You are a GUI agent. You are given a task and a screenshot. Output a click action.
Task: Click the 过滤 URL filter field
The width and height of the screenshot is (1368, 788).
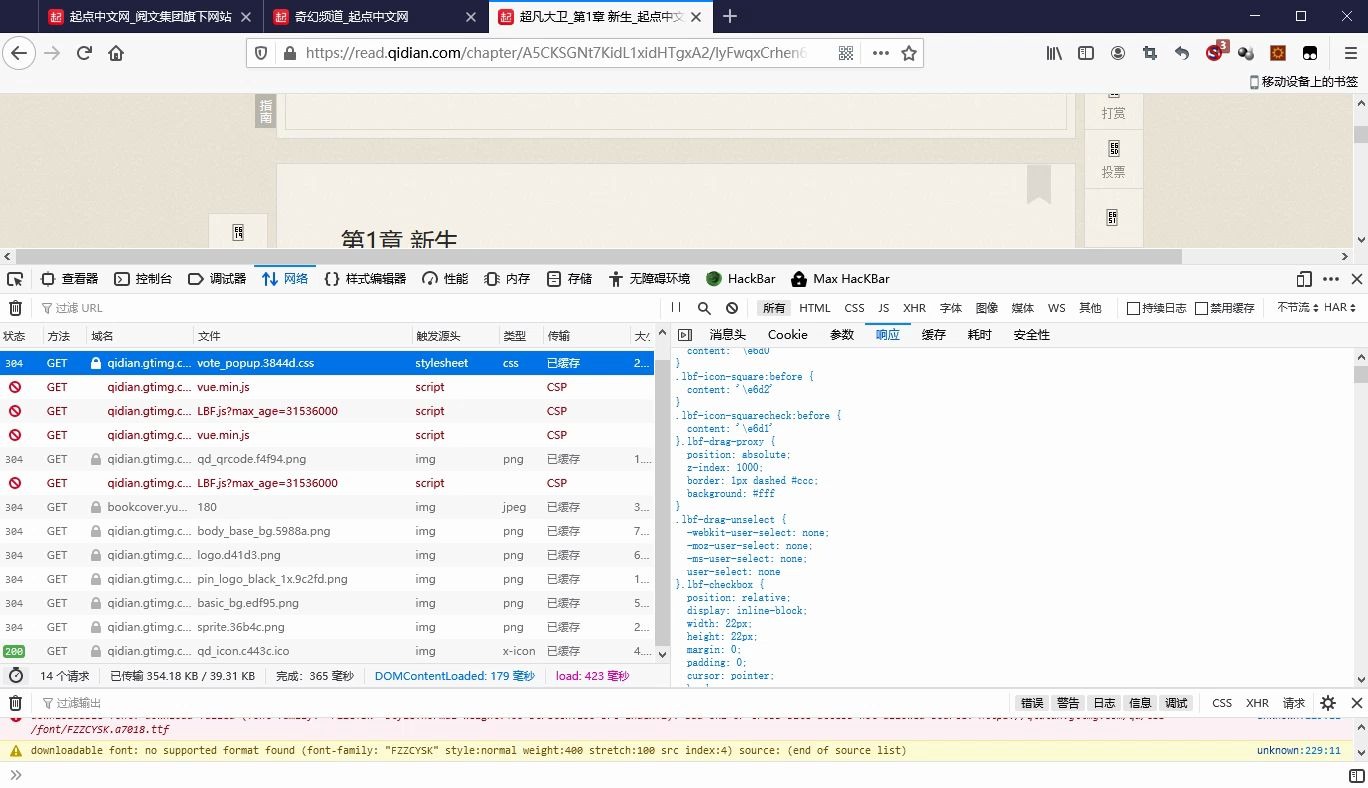click(x=350, y=308)
